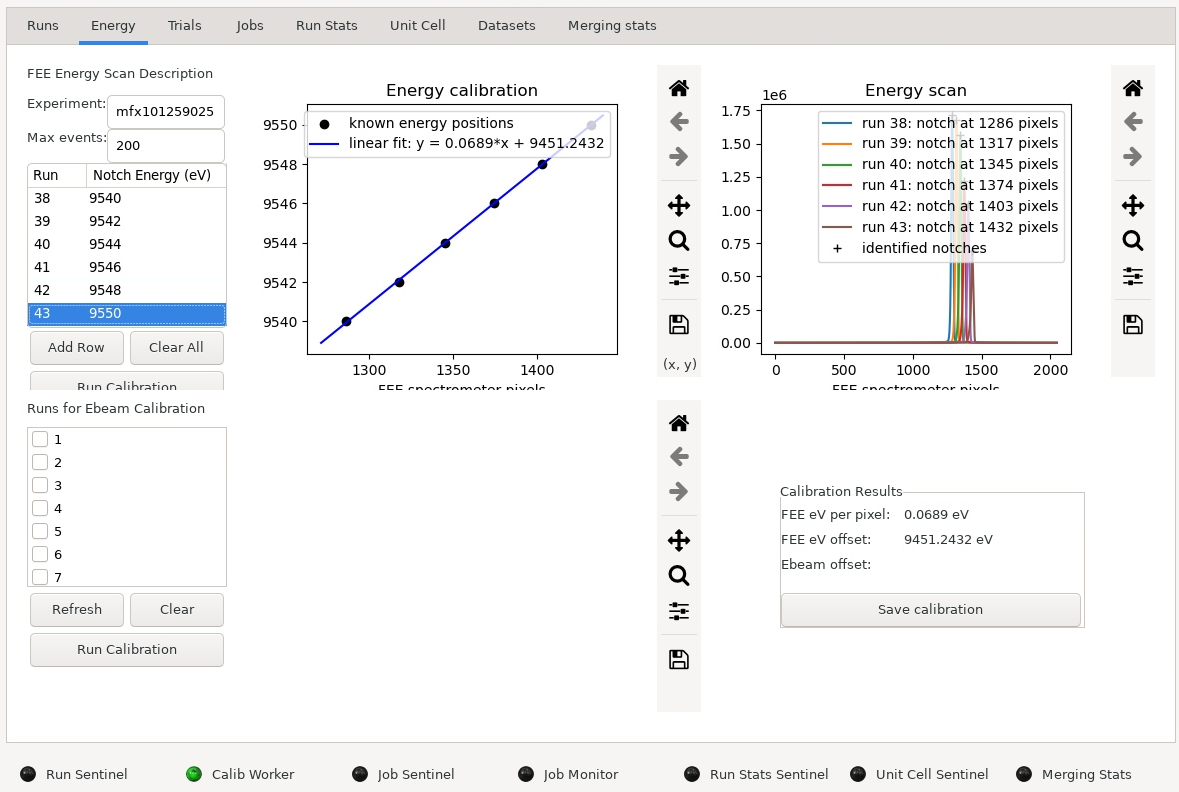This screenshot has height=792, width=1179.
Task: Activate pan tool on Energy scan plot
Action: pos(1132,205)
